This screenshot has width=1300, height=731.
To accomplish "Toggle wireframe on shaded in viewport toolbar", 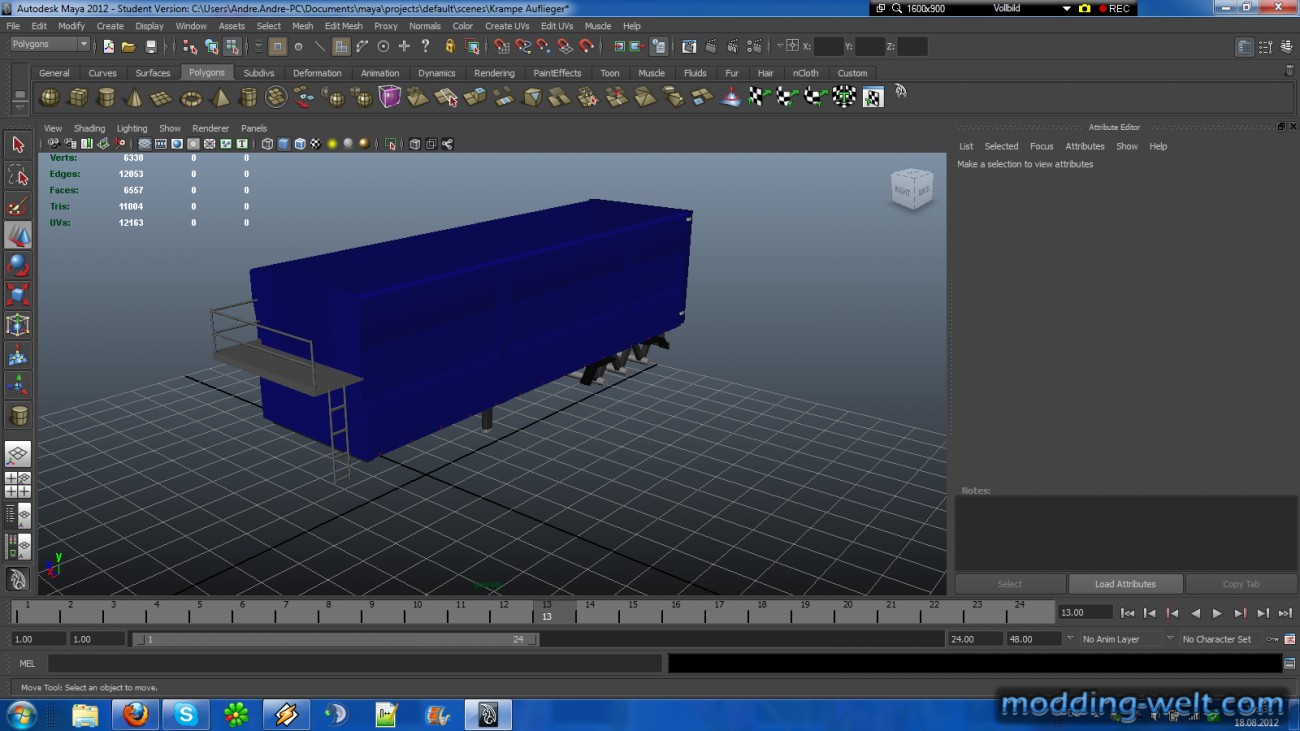I will point(299,144).
